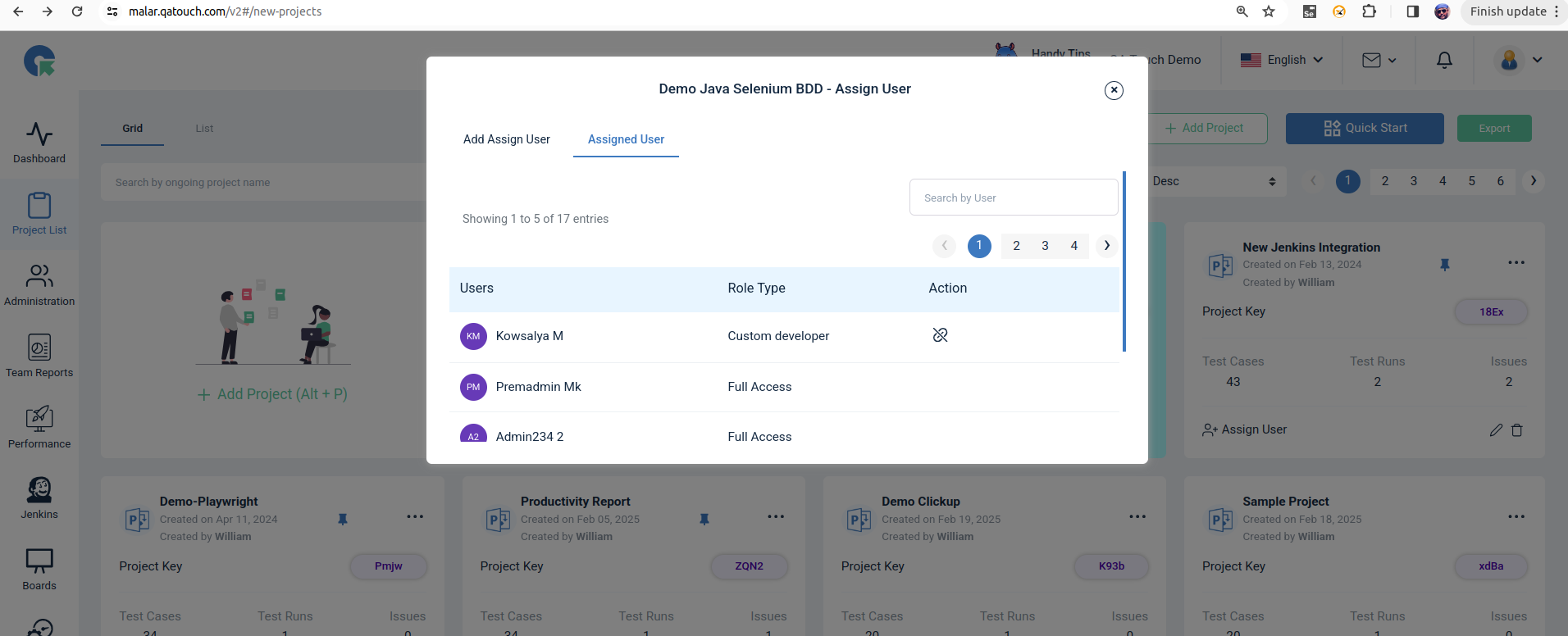Click the xdBa project key badge

[x=1491, y=566]
